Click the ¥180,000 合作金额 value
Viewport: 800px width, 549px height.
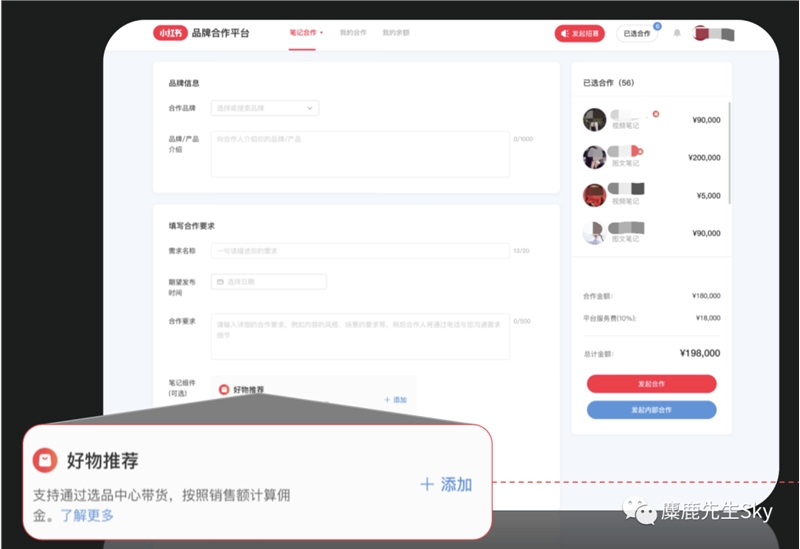click(706, 296)
